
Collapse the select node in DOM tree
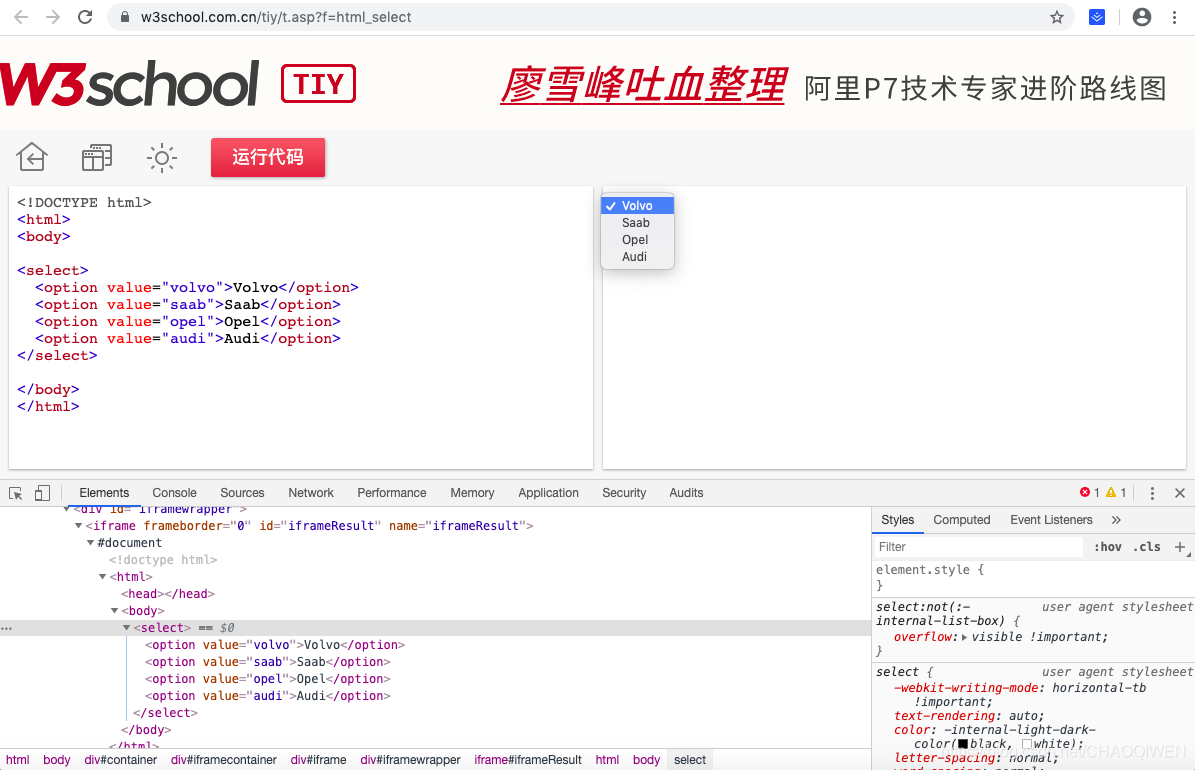pos(127,628)
